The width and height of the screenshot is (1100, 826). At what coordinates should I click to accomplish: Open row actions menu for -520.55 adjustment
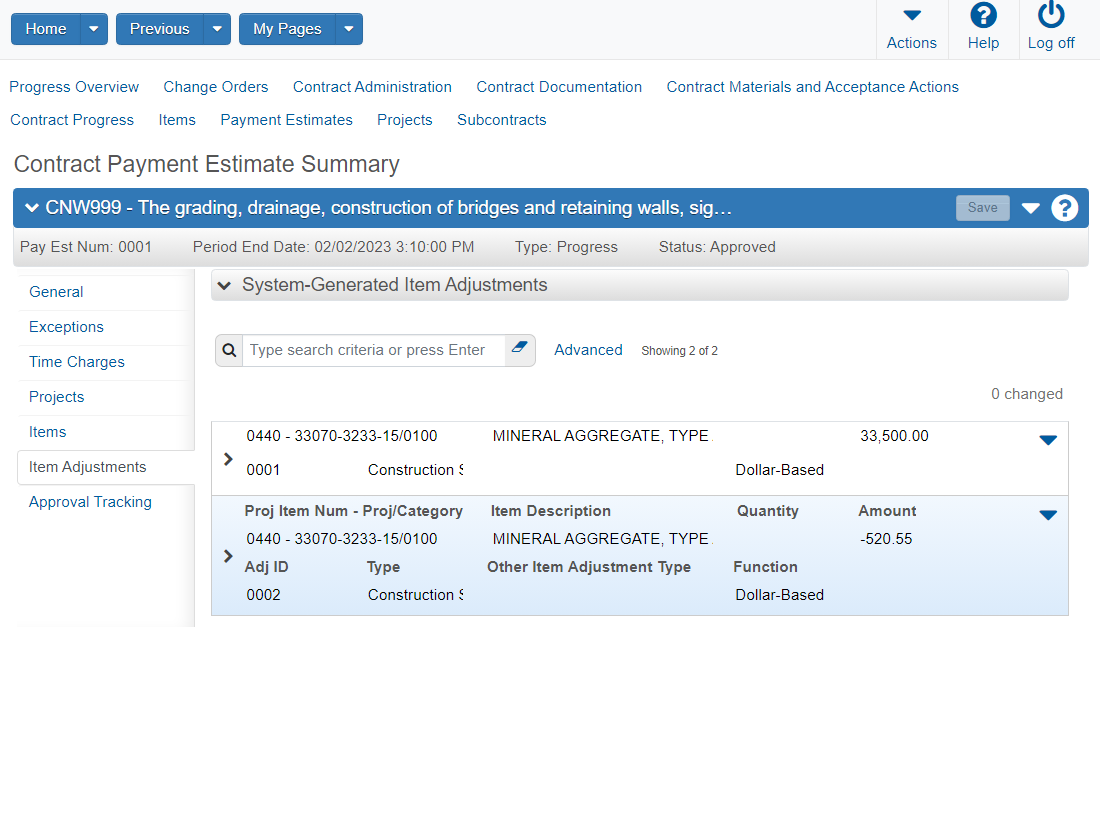[x=1048, y=515]
